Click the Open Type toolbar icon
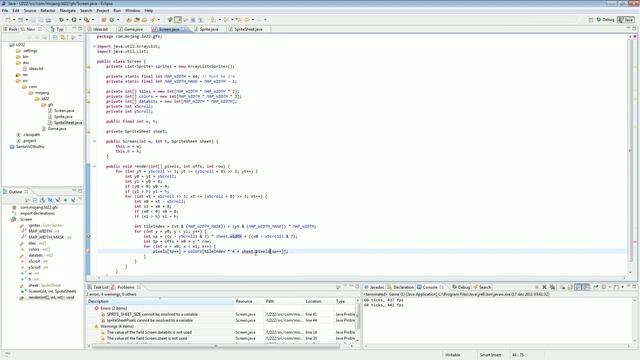Viewport: 640px width, 360px height. pos(129,20)
